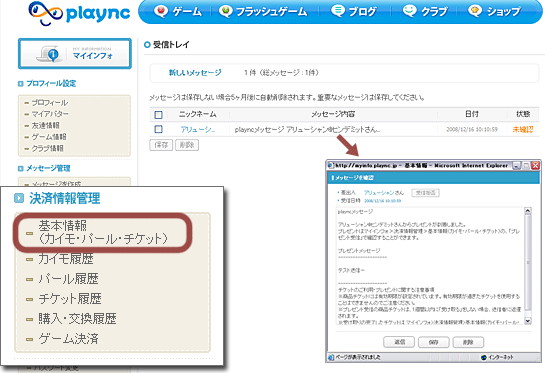The height and width of the screenshot is (373, 560).
Task: Open the 友達情報 sidebar link
Action: 46,126
